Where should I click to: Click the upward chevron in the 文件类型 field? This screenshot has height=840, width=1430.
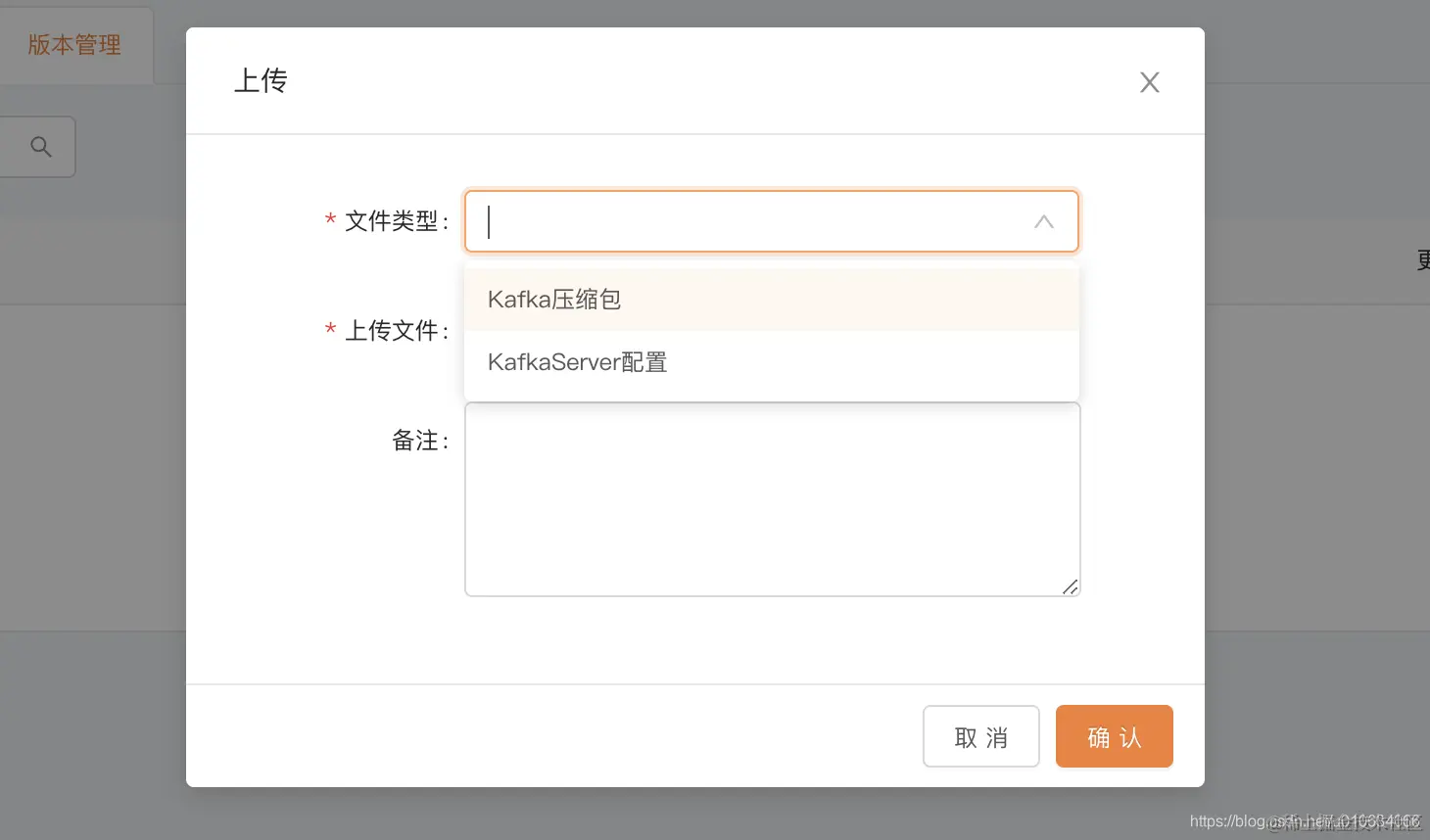point(1043,221)
